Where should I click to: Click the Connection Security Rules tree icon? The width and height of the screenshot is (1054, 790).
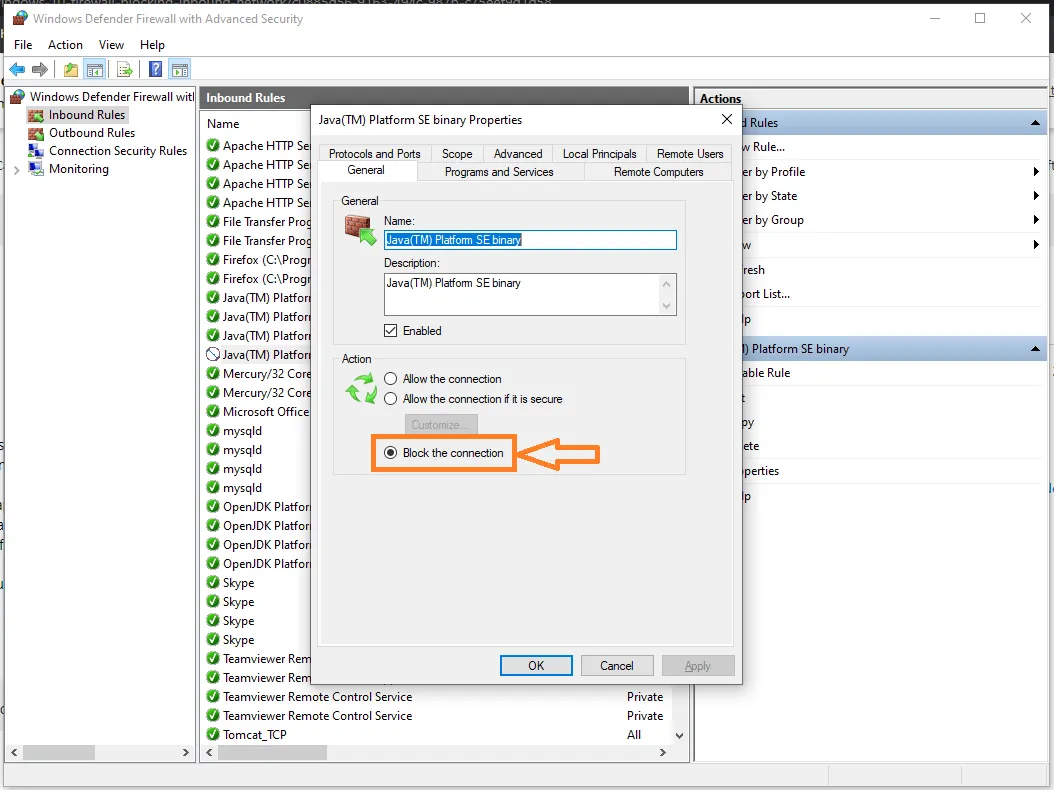tap(36, 151)
